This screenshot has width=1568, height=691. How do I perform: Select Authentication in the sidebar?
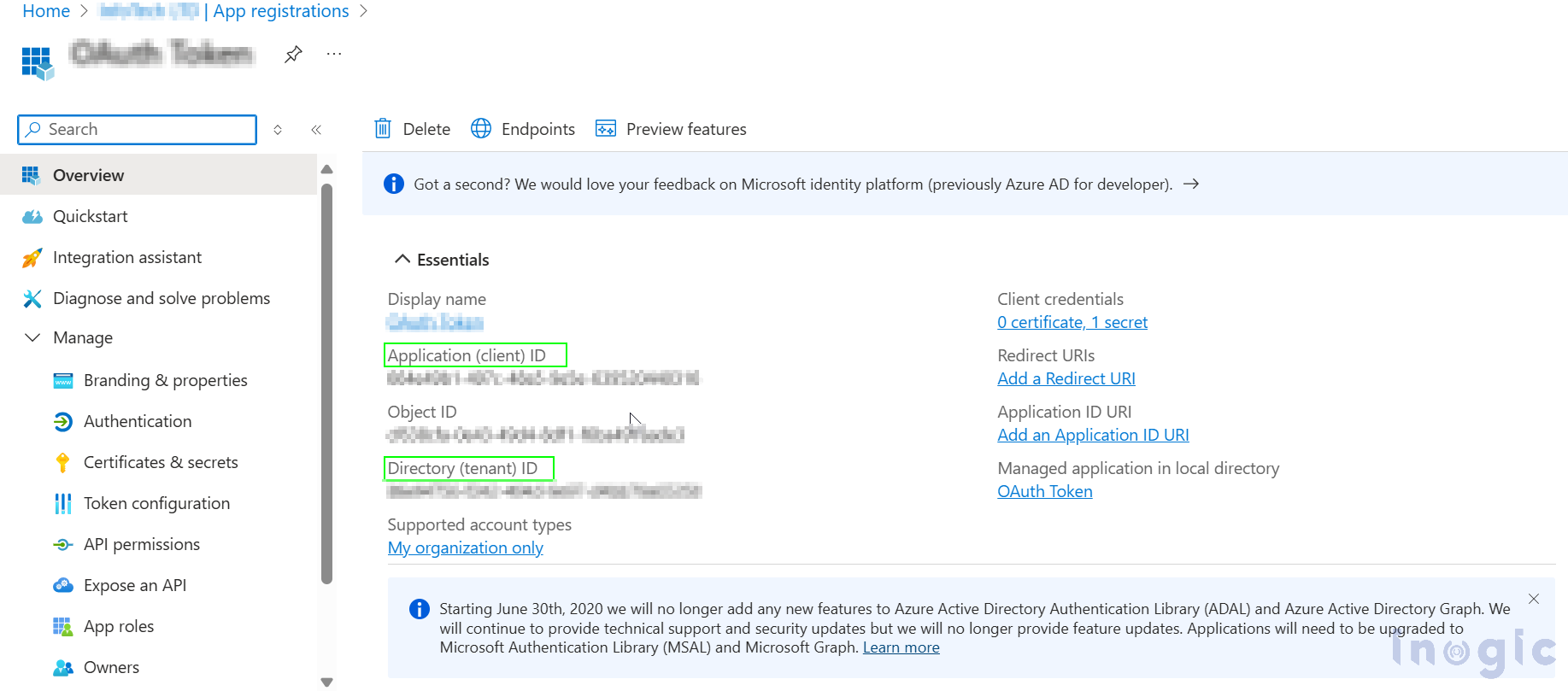pos(138,421)
